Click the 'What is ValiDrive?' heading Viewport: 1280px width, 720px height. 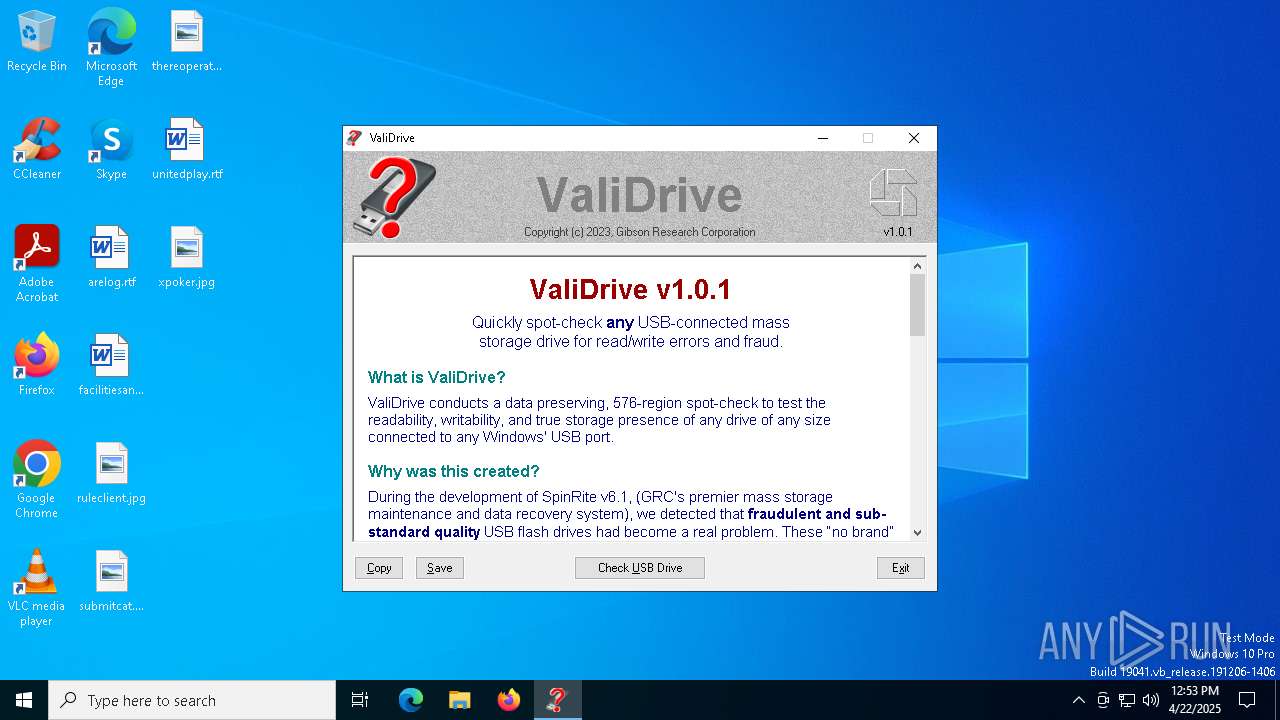coord(437,377)
